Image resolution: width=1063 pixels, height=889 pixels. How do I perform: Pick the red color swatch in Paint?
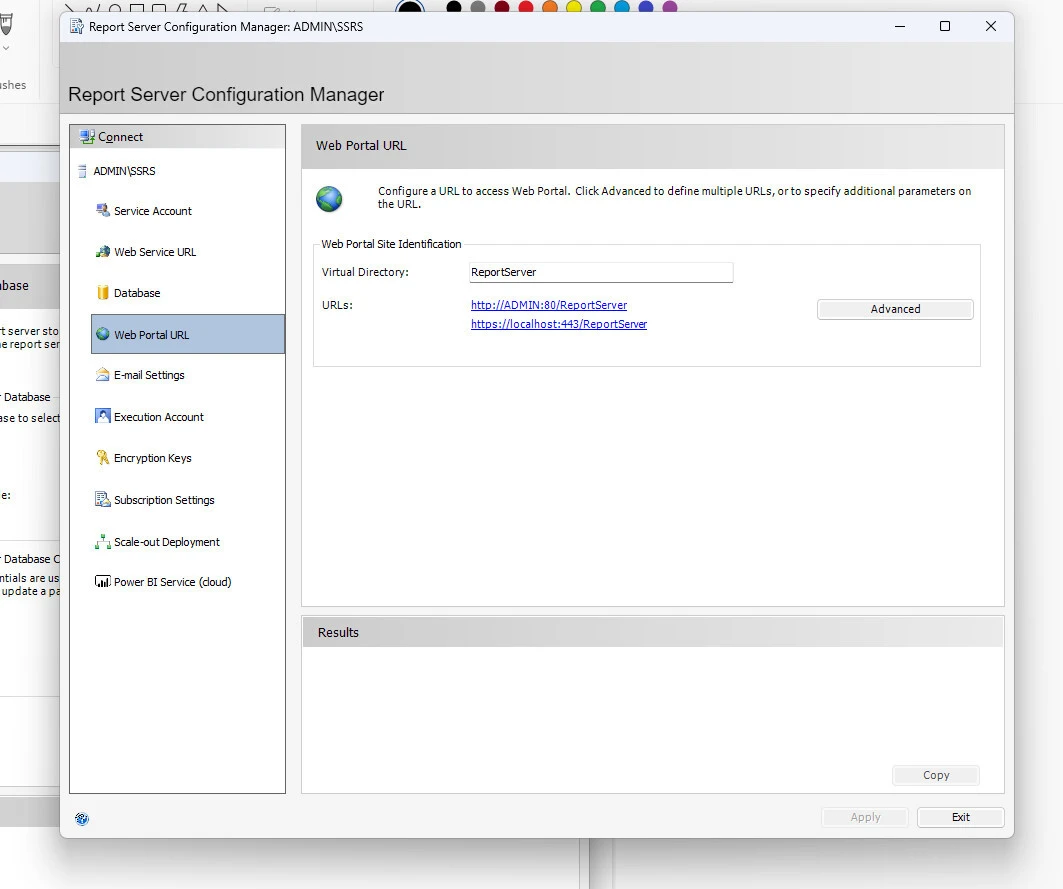[x=526, y=7]
